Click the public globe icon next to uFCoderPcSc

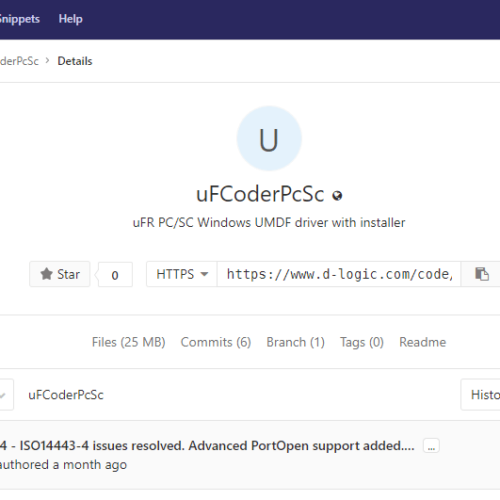click(337, 196)
